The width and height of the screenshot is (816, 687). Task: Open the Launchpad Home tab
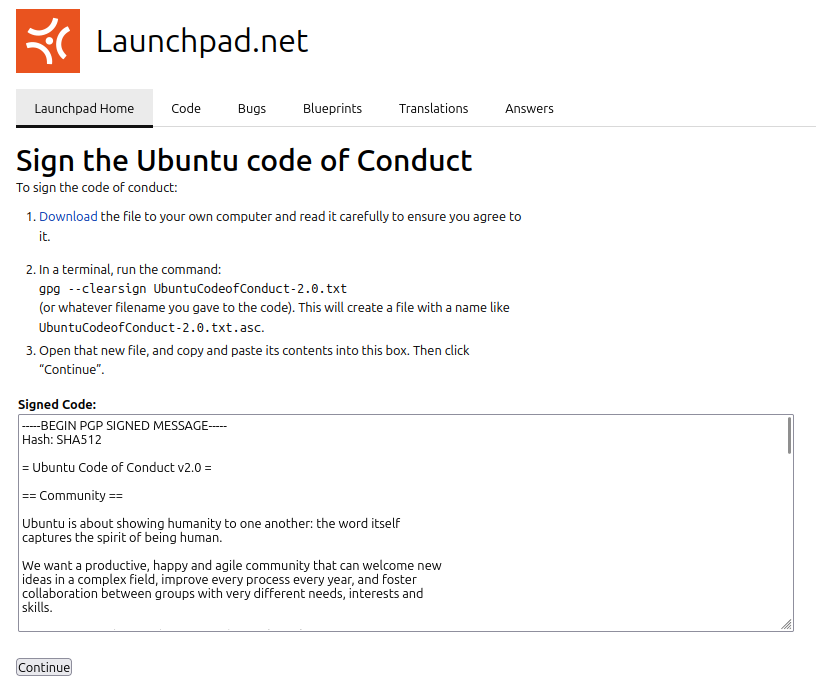point(84,108)
